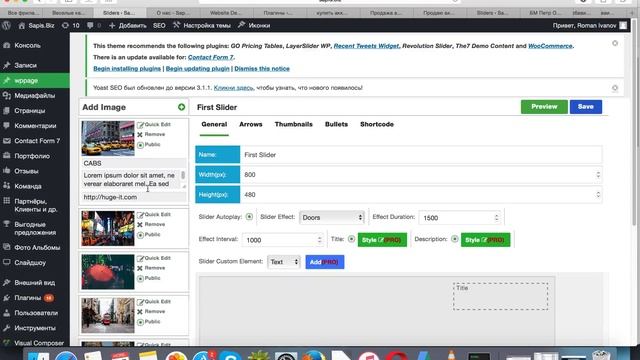
Task: Click the Description Style PRO button
Action: (x=485, y=240)
